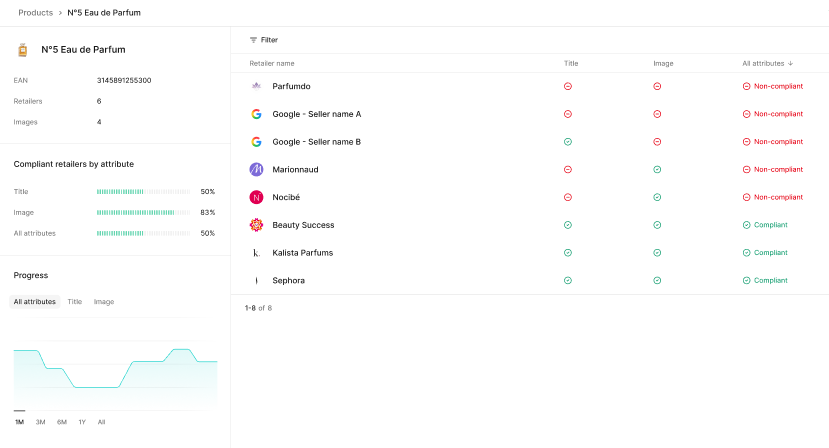Click Sephora's green image status icon
Viewport: 829px width, 448px height.
[x=657, y=281]
